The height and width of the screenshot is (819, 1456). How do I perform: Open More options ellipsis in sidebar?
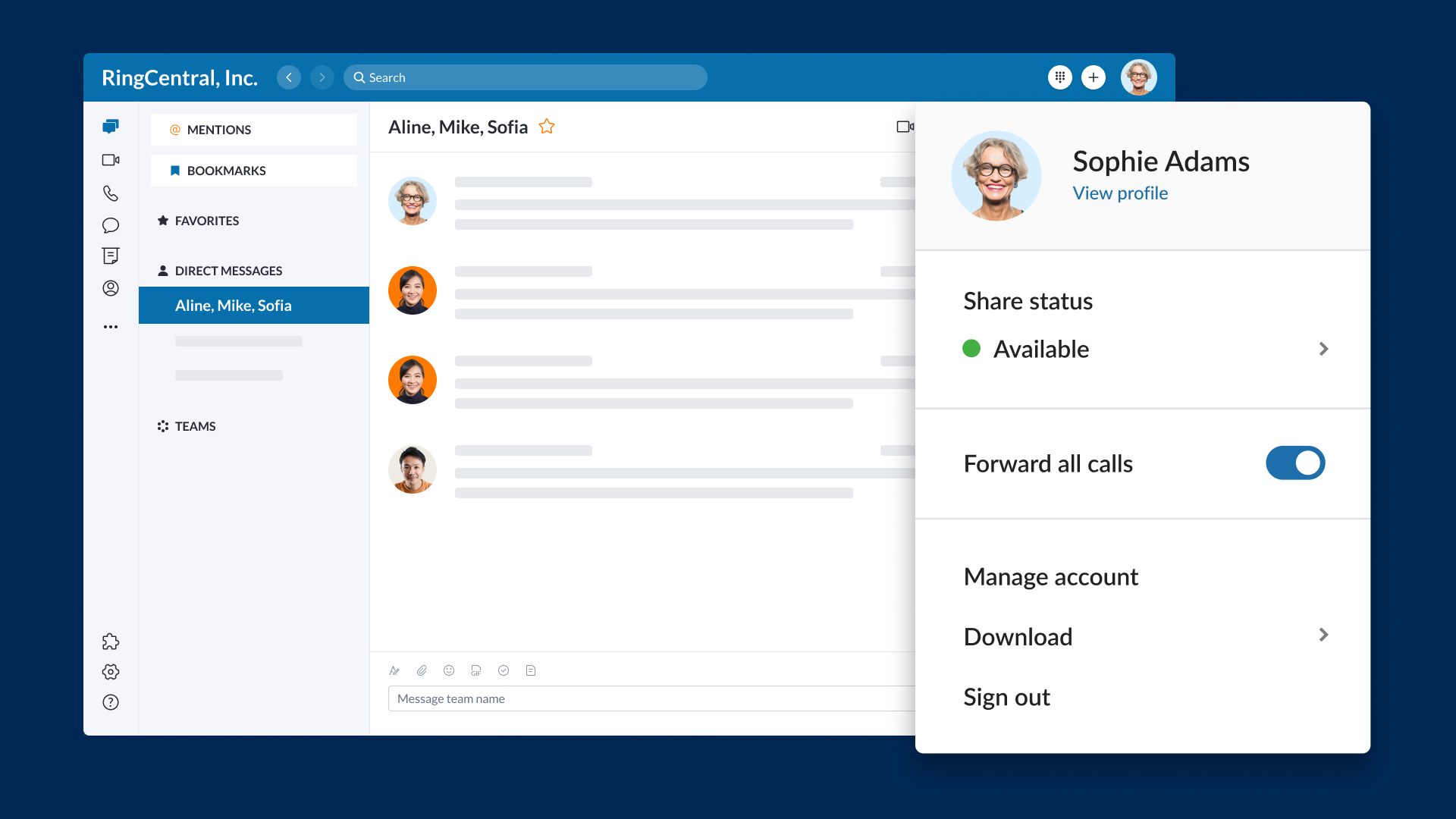(111, 327)
